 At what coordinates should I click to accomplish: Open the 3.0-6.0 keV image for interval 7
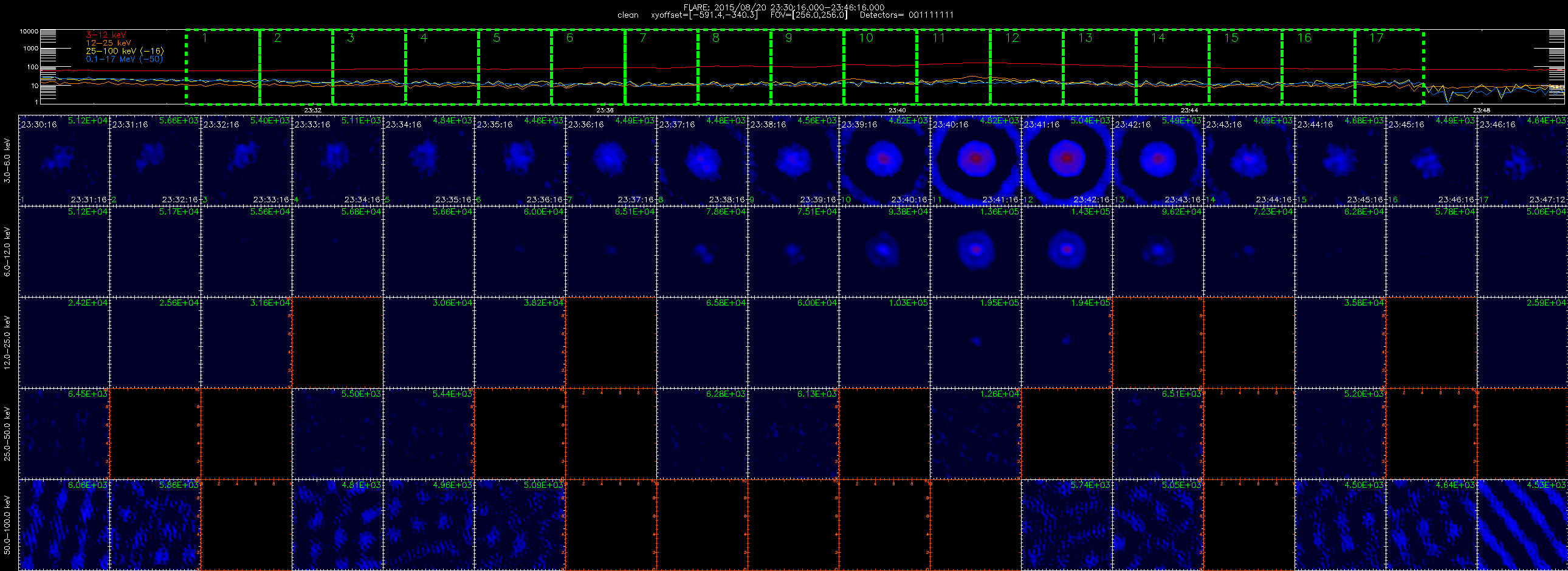pyautogui.click(x=611, y=160)
